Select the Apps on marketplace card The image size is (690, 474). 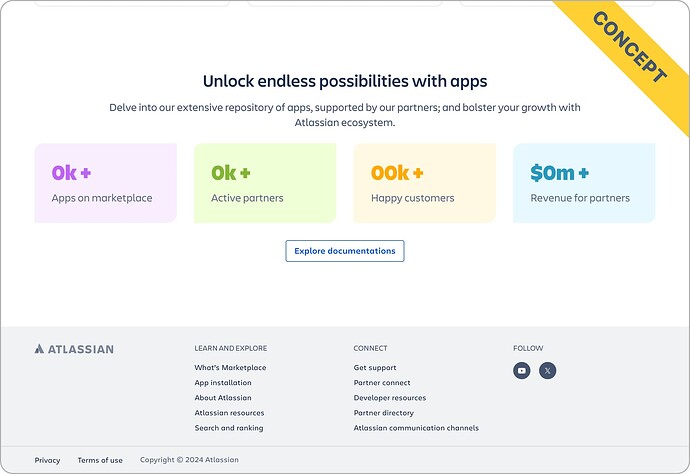click(106, 183)
